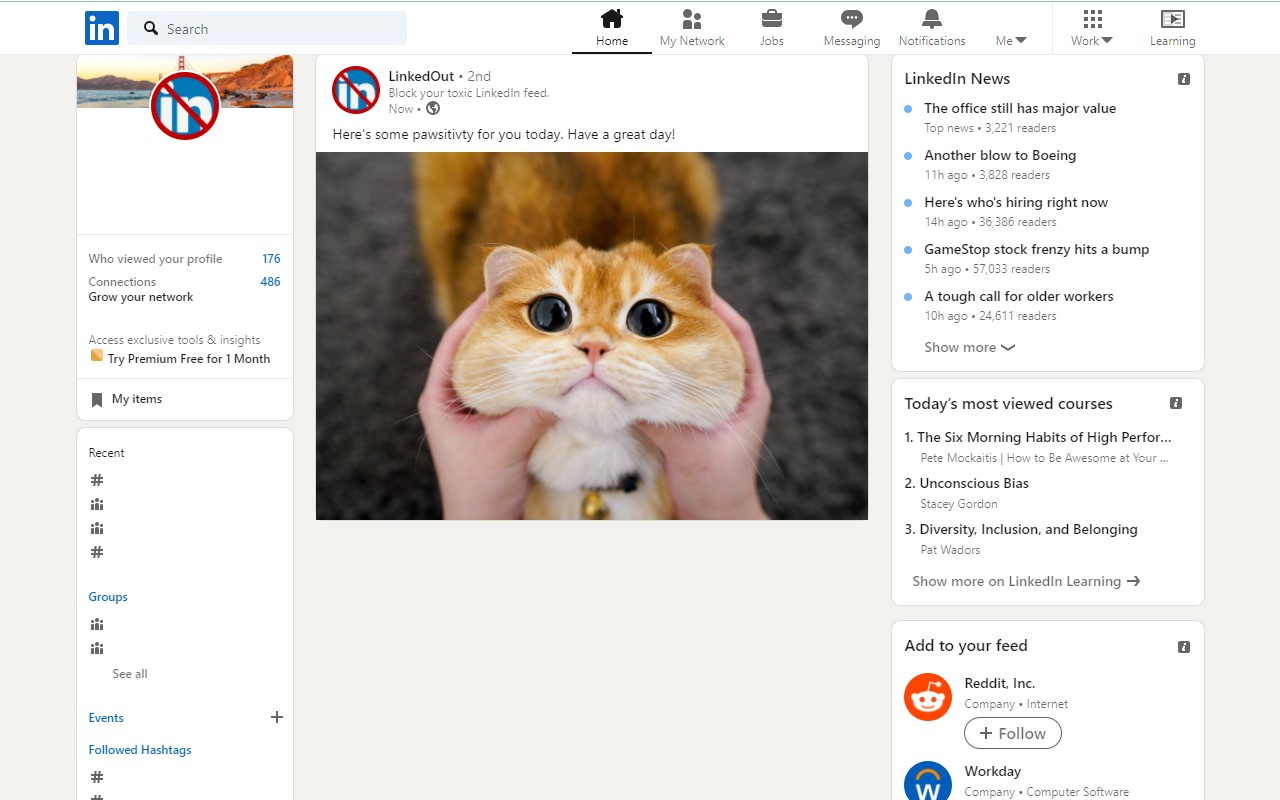View Notifications bell
The height and width of the screenshot is (800, 1280).
932,28
